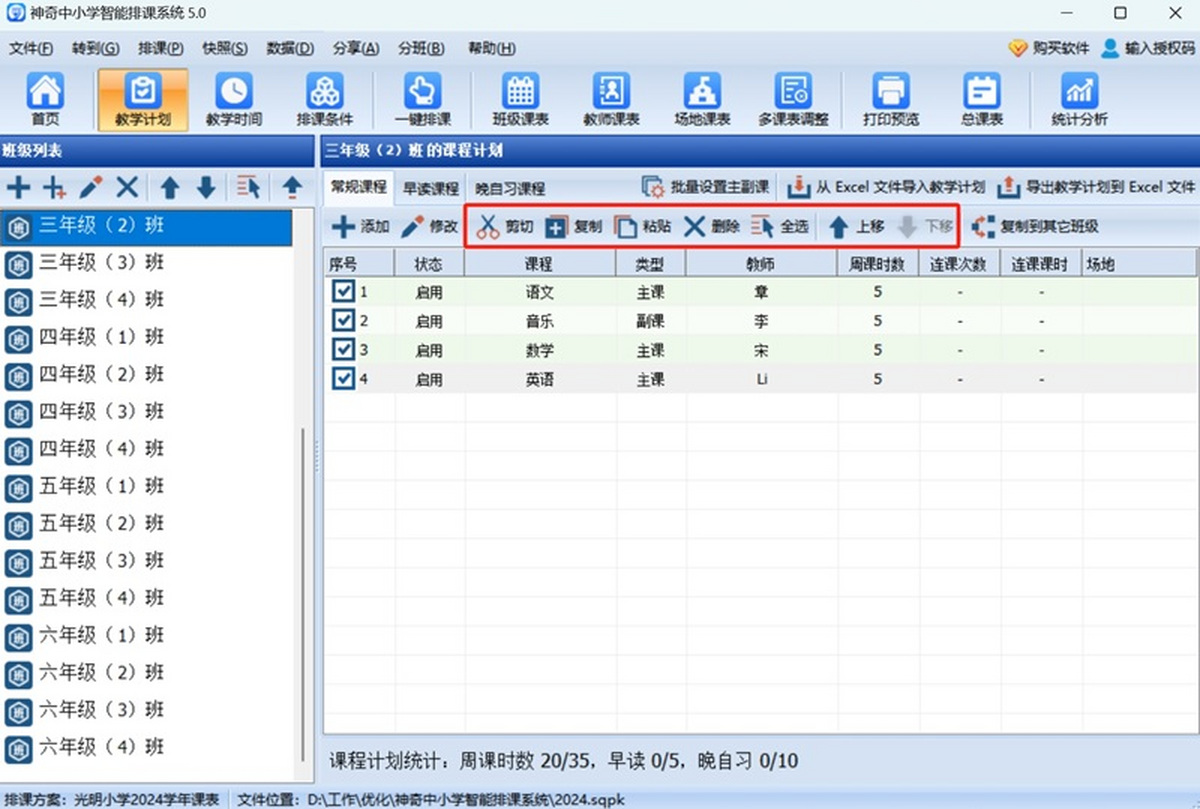Uncheck row 4 英语 checkbox
The width and height of the screenshot is (1200, 809).
pyautogui.click(x=343, y=379)
